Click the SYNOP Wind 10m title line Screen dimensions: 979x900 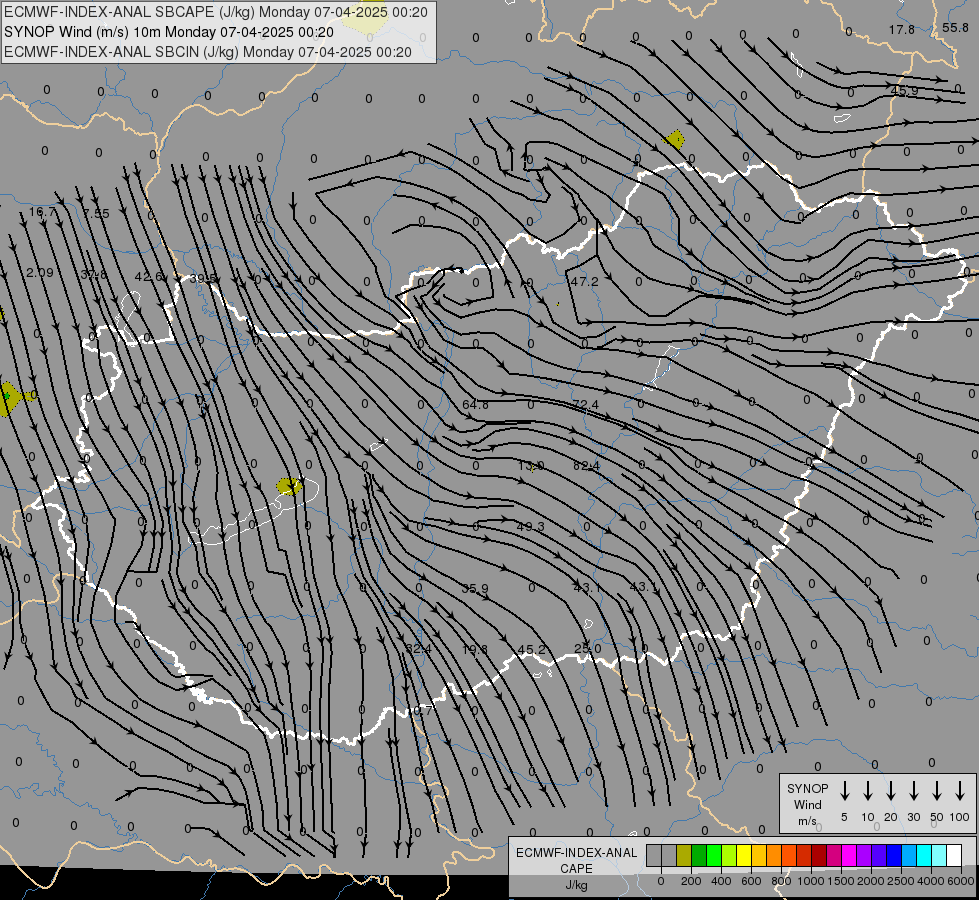pyautogui.click(x=169, y=32)
